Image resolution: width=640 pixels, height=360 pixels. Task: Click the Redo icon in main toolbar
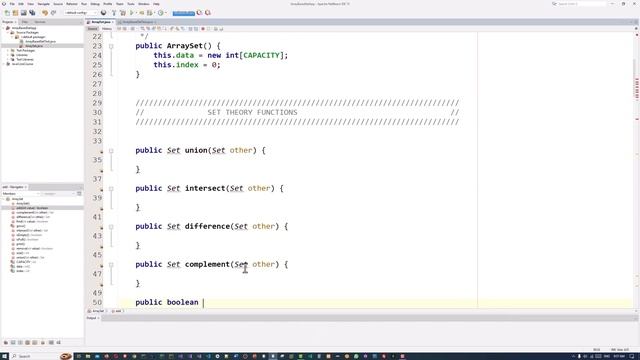coord(53,13)
